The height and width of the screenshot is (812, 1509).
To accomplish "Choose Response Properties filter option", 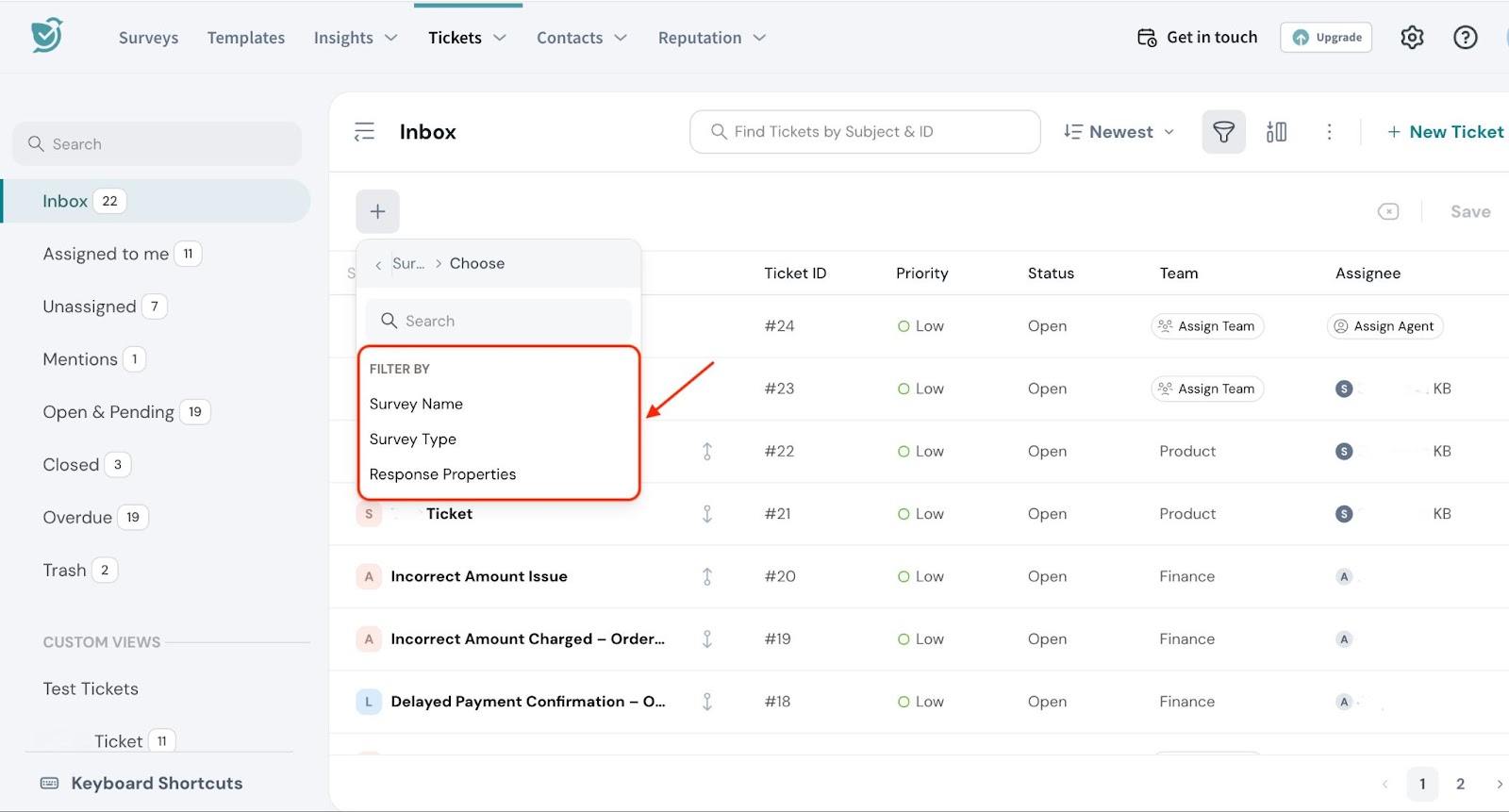I will pos(442,474).
